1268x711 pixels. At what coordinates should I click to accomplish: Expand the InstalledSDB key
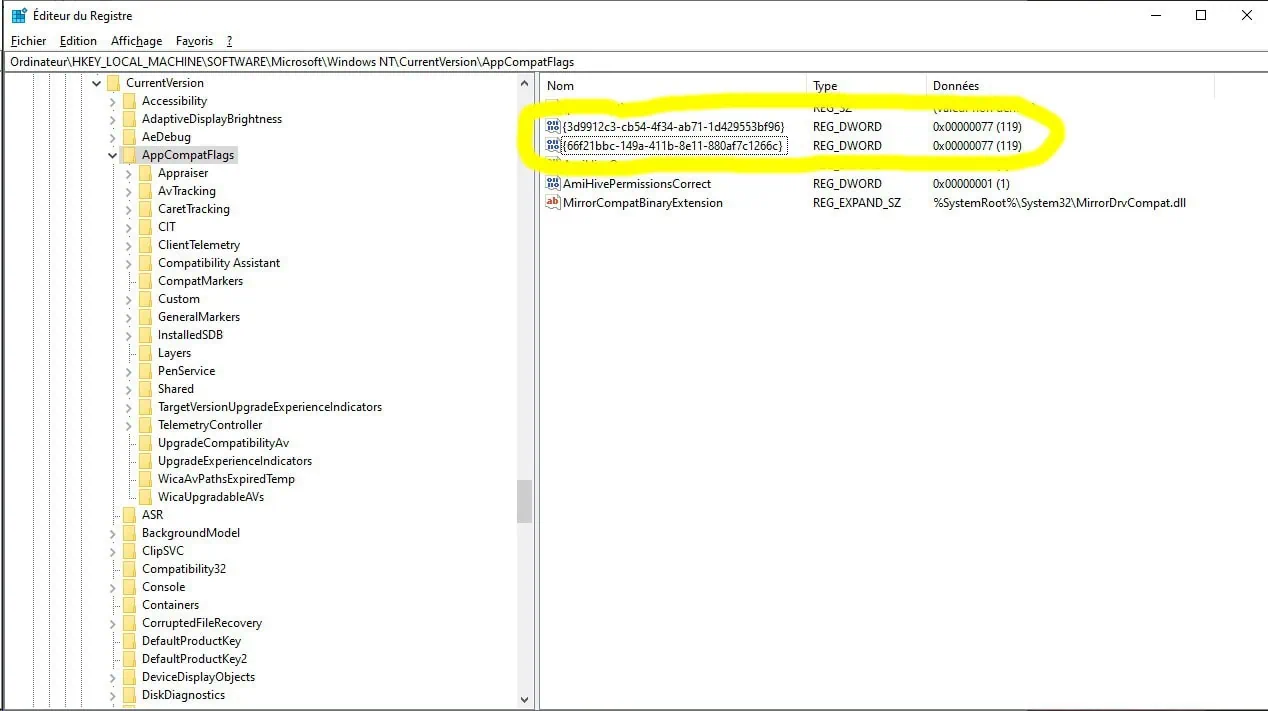(x=129, y=335)
